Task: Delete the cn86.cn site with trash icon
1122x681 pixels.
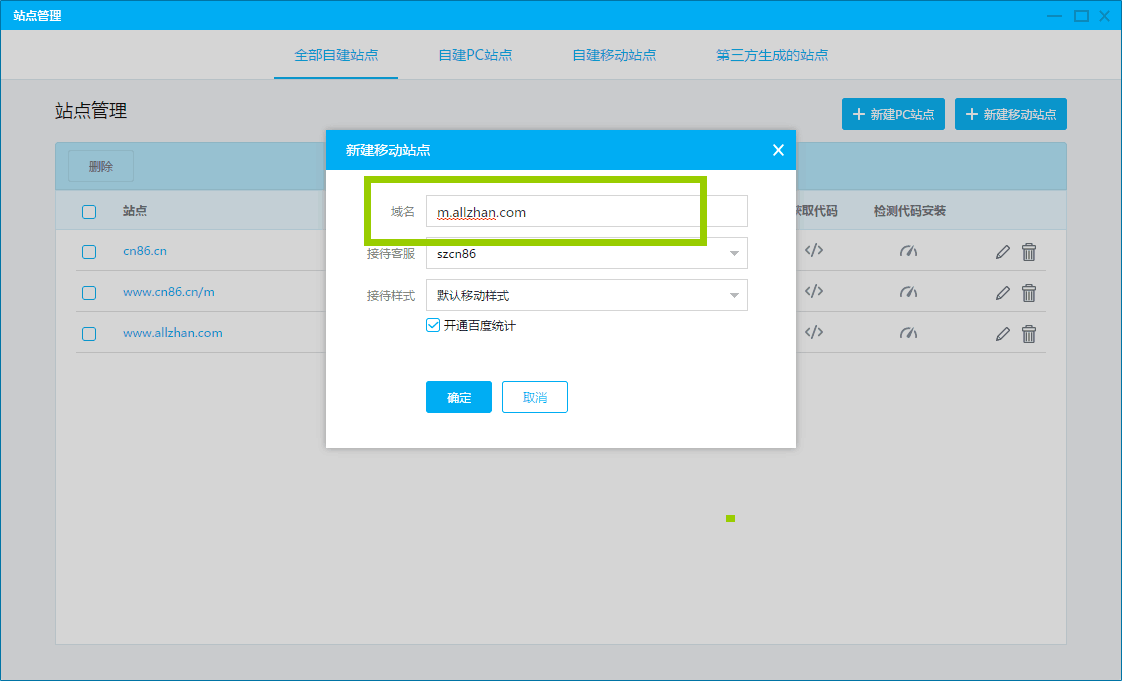Action: click(x=1029, y=252)
